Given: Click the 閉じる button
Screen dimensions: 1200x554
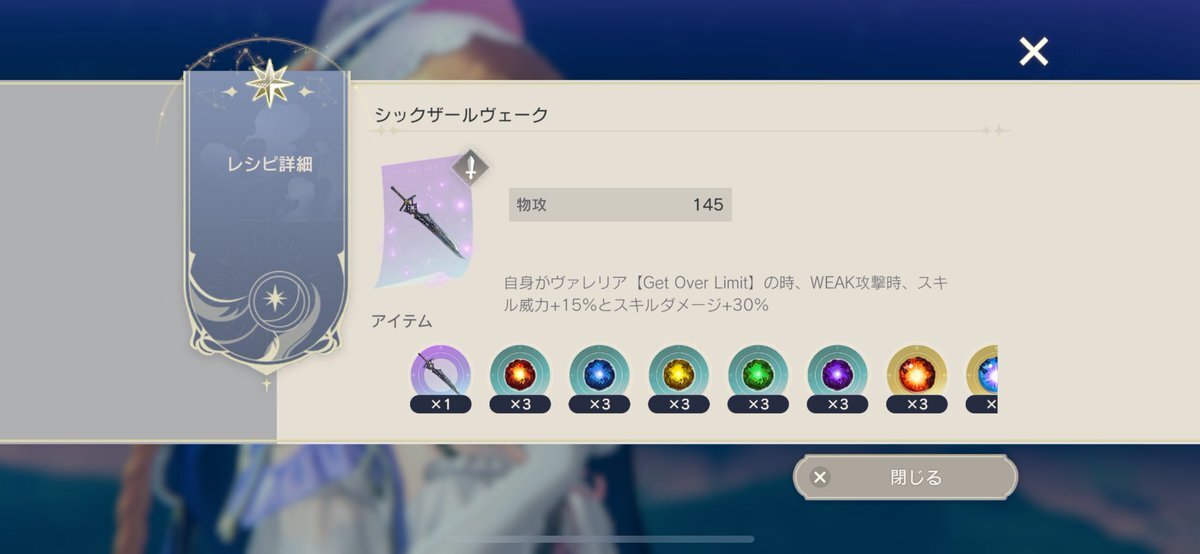Looking at the screenshot, I should point(905,477).
